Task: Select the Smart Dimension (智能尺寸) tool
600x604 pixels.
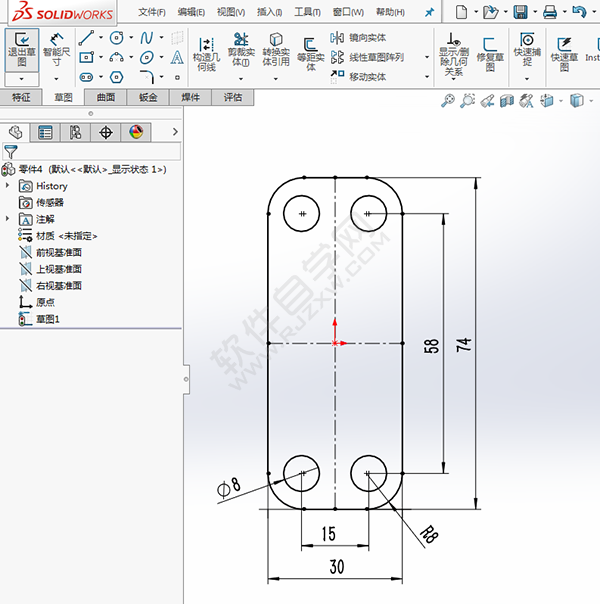Action: tap(56, 50)
